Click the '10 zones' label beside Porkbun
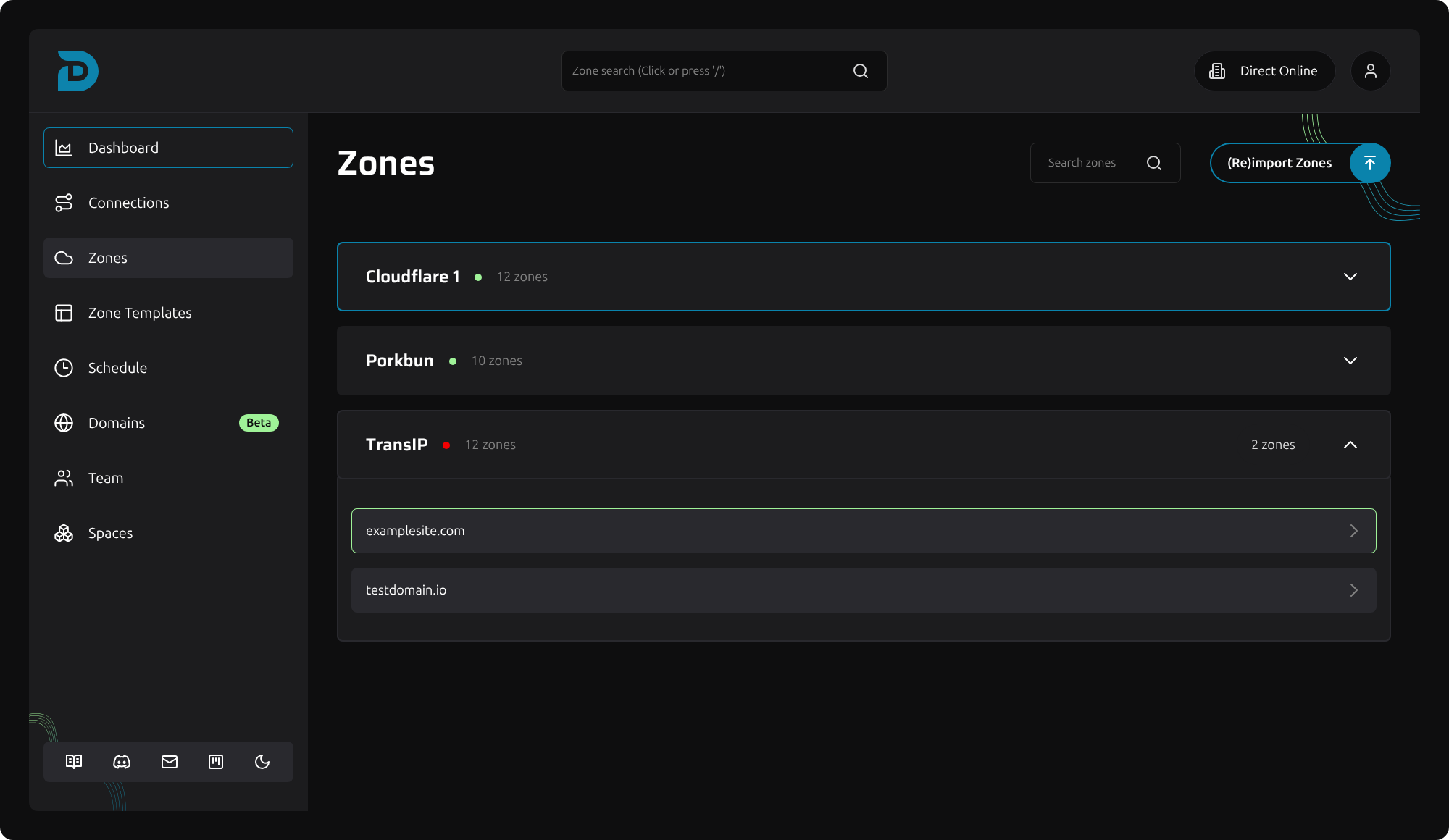The image size is (1449, 840). tap(496, 361)
